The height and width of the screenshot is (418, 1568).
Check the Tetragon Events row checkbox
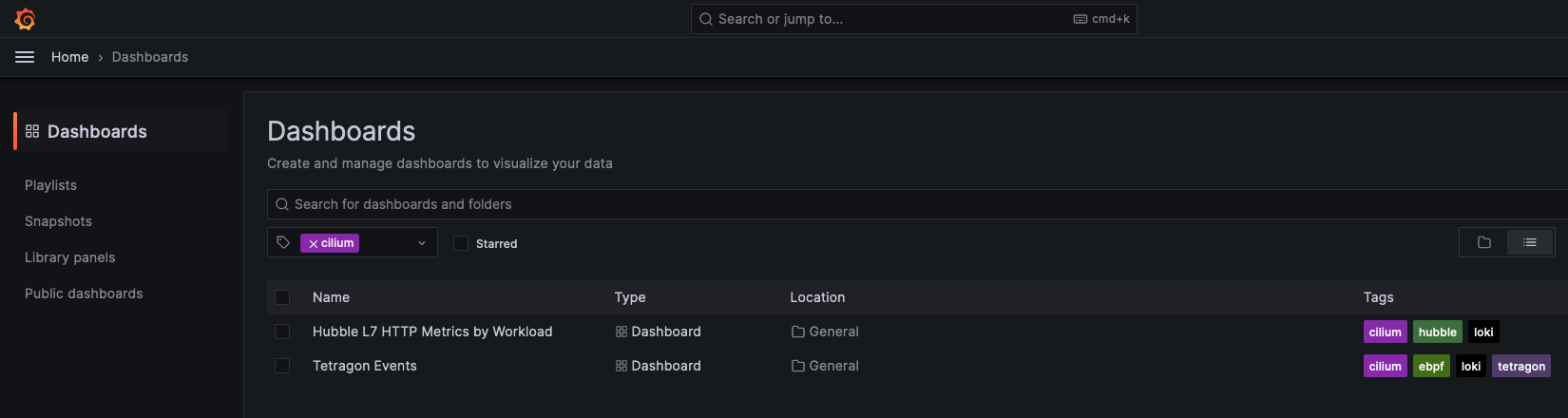coord(282,366)
